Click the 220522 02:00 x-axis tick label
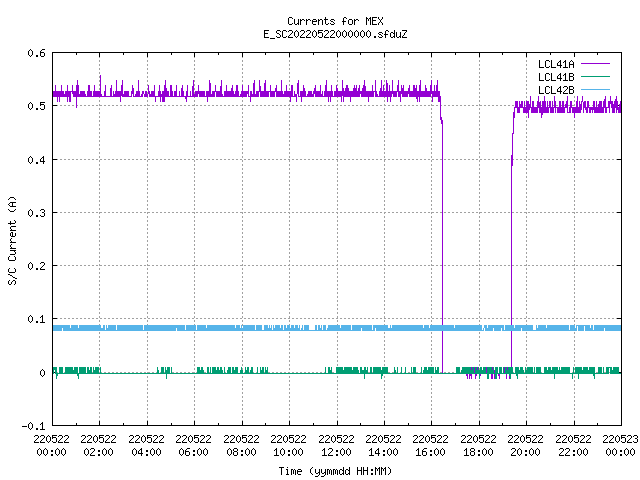 [x=99, y=445]
